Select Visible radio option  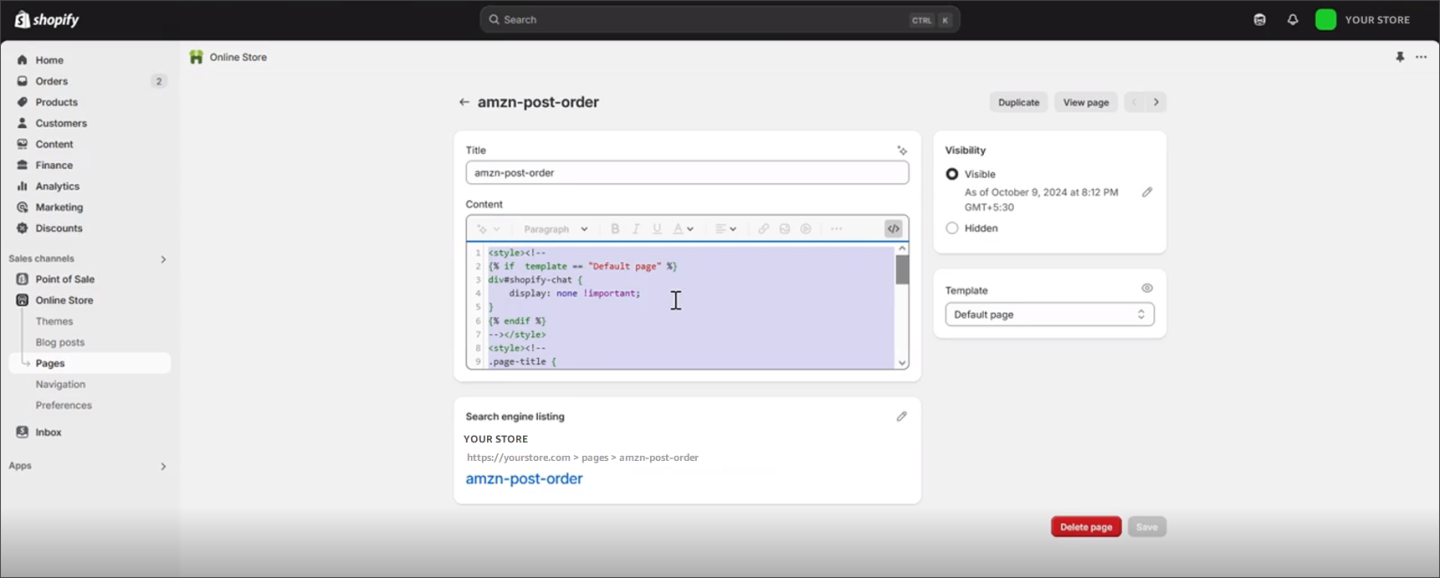pos(952,174)
